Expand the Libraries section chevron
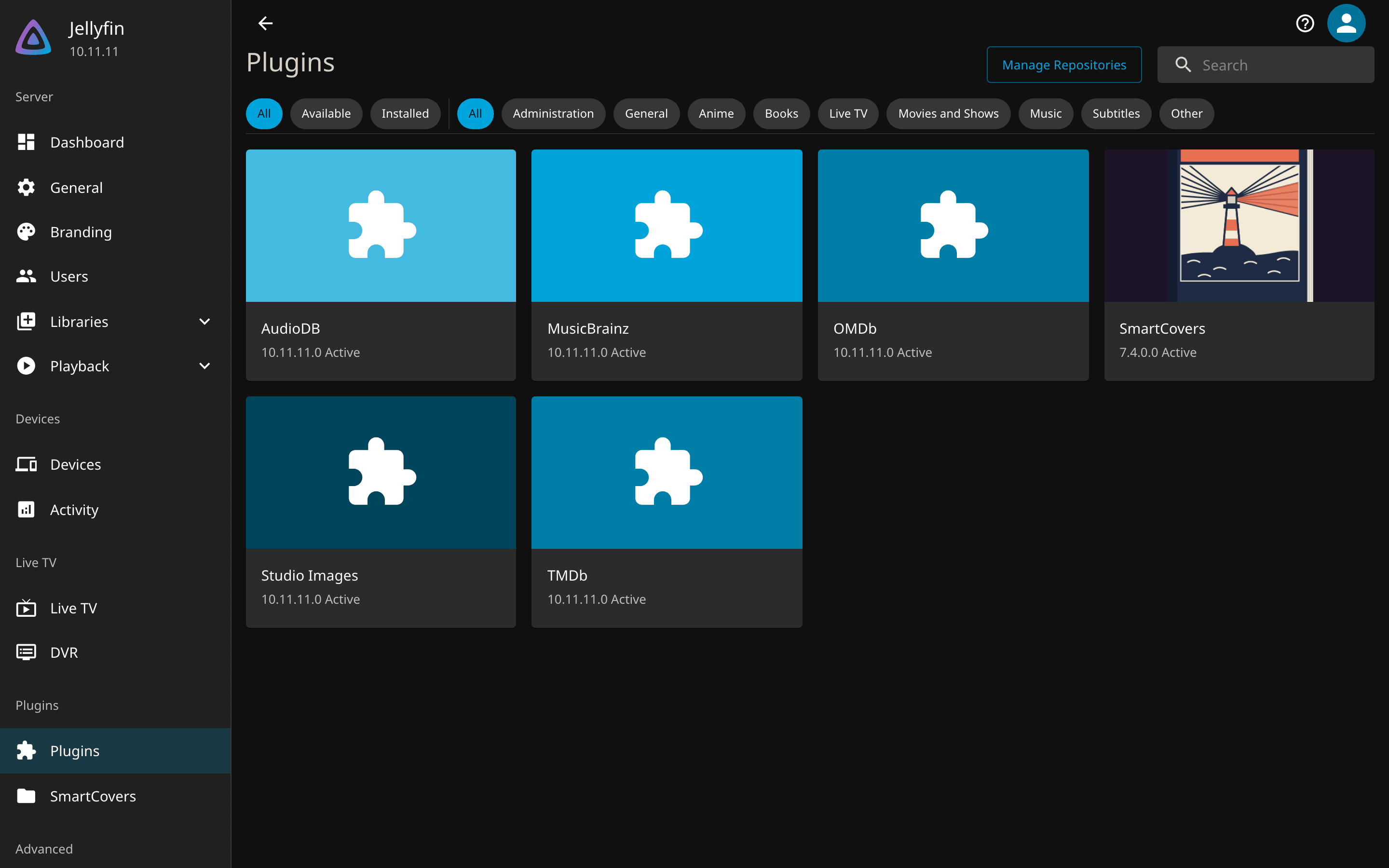 tap(204, 322)
